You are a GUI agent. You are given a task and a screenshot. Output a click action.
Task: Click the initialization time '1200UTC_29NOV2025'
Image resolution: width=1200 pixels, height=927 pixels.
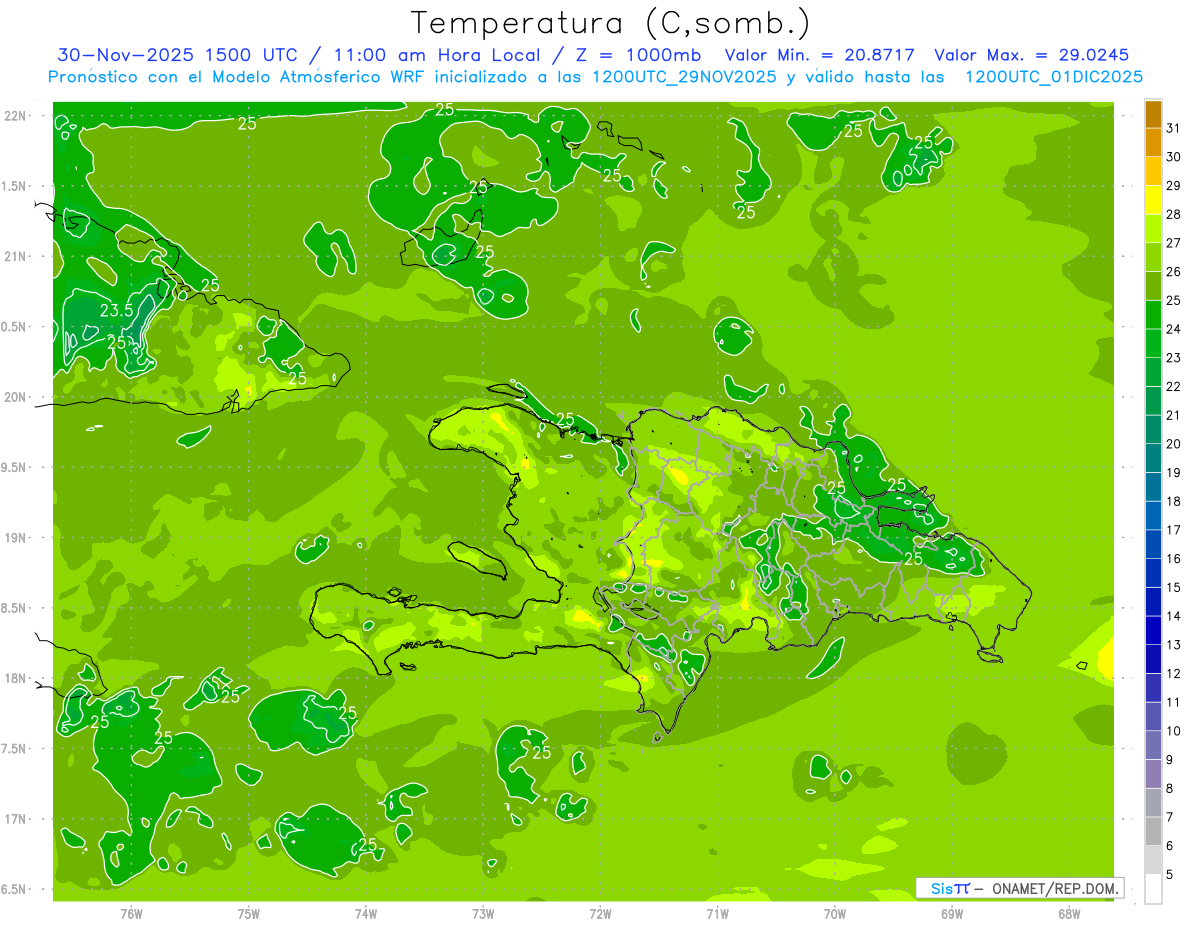pos(683,77)
